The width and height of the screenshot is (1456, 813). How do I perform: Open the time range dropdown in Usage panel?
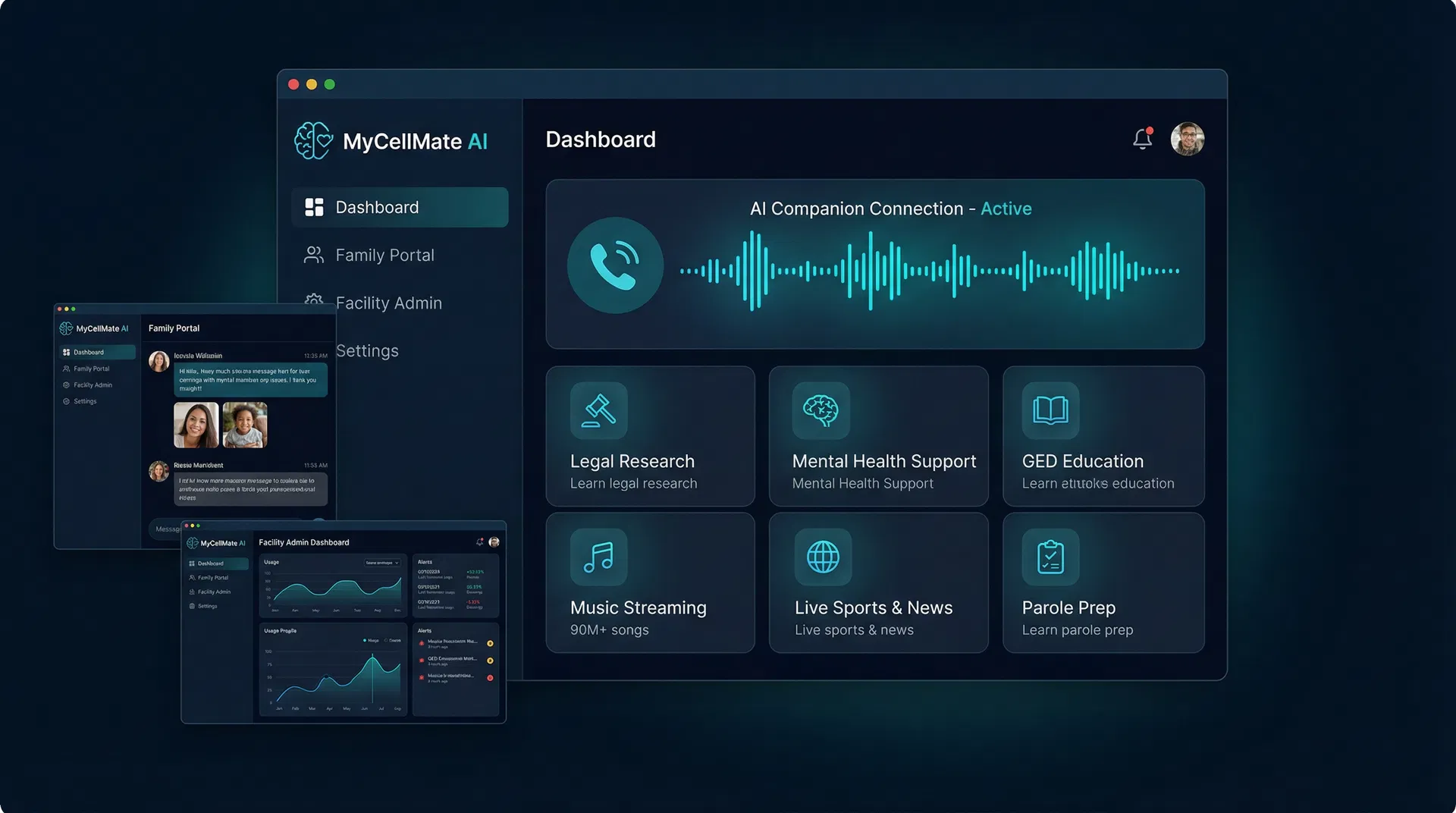point(382,563)
